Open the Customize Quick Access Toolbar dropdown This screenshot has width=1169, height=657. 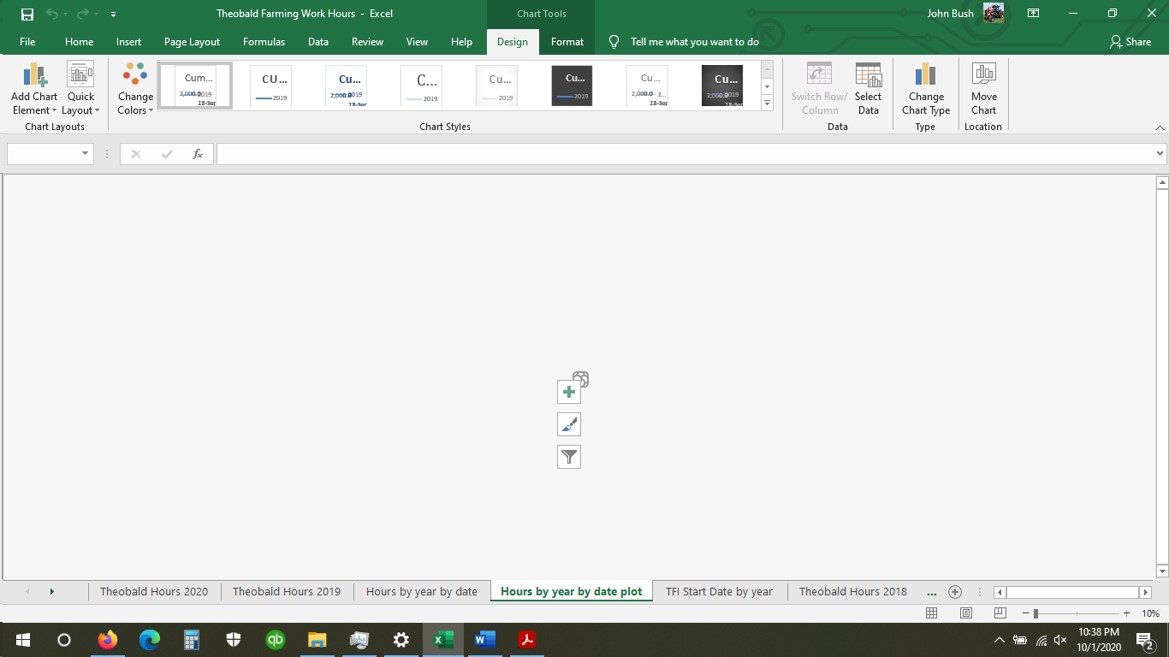[x=113, y=13]
